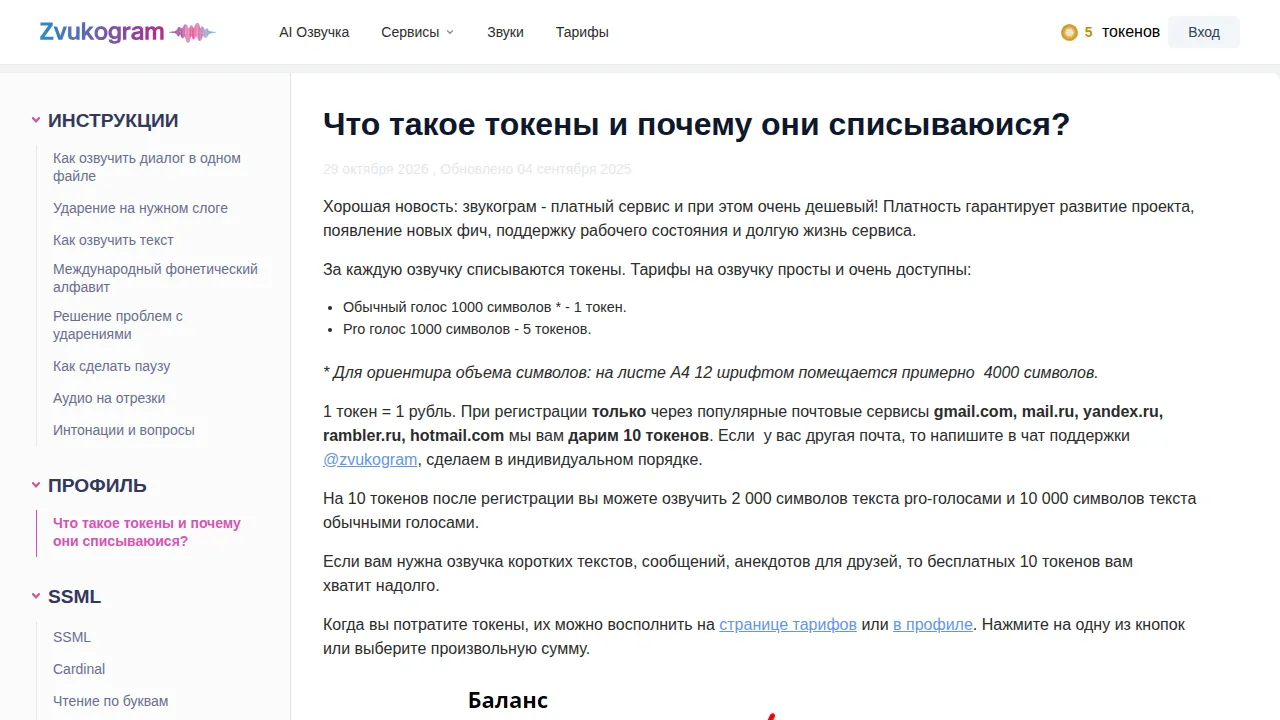Follow the 'в профиле' link
Screen dimensions: 1280x720
pos(933,624)
